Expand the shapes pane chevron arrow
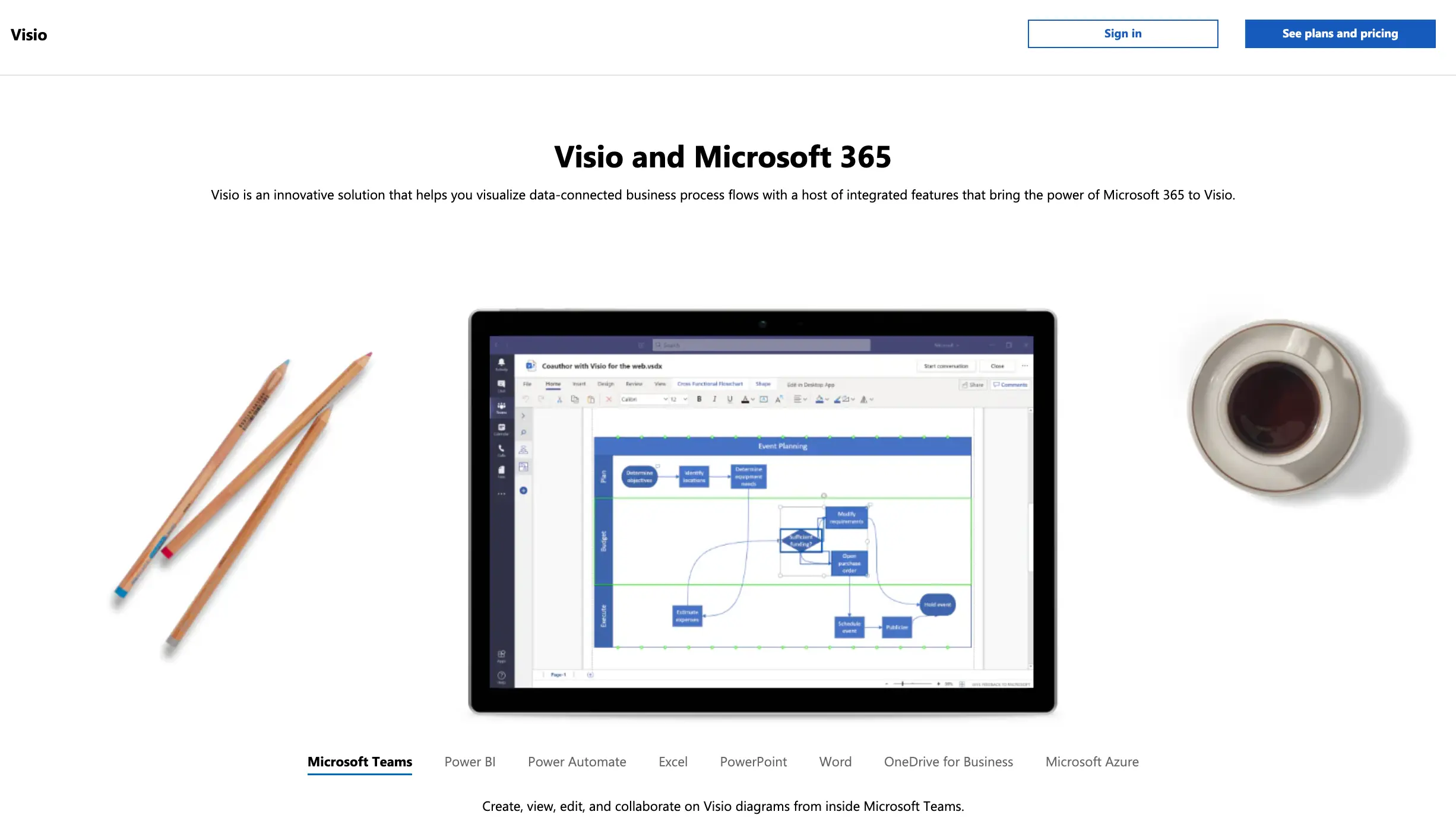 pos(523,416)
